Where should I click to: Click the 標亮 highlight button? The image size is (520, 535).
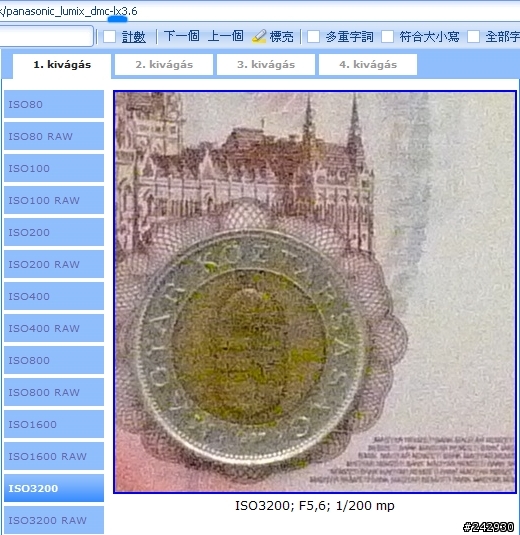[281, 37]
